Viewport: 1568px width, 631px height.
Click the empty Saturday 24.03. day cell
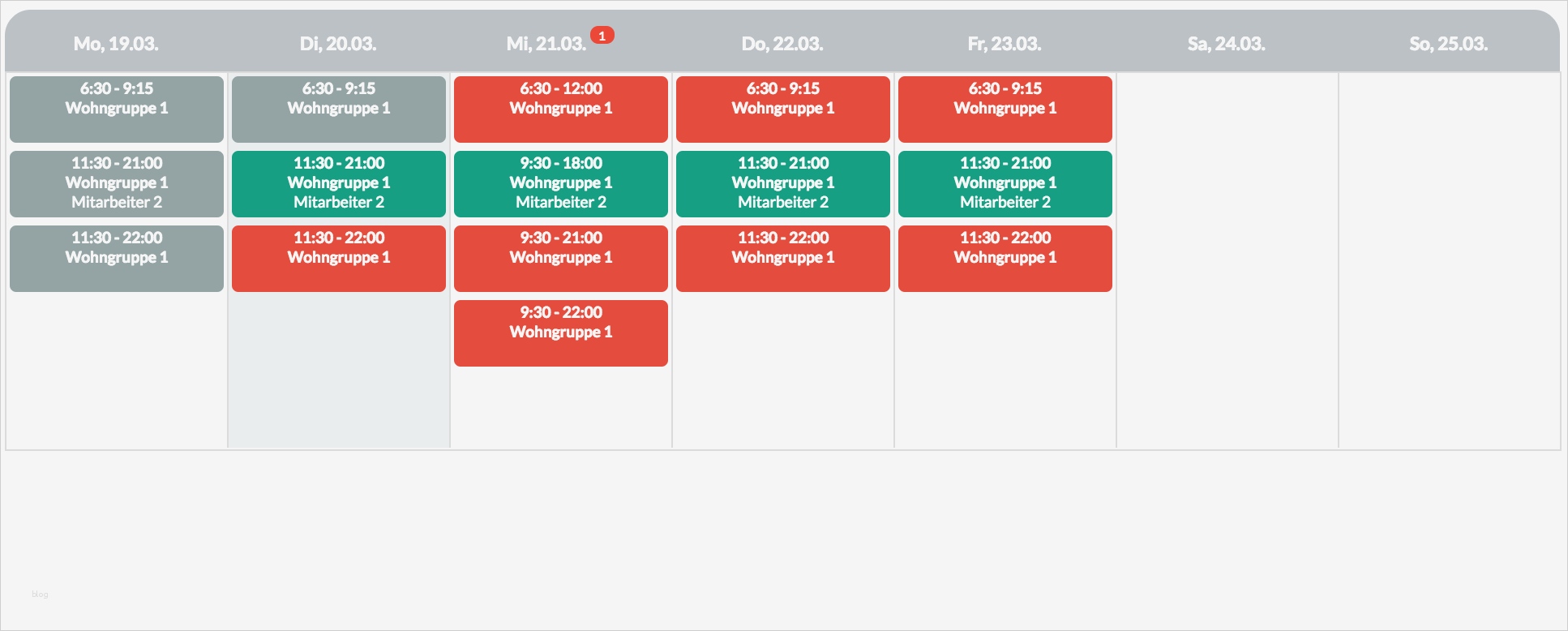point(1227,260)
